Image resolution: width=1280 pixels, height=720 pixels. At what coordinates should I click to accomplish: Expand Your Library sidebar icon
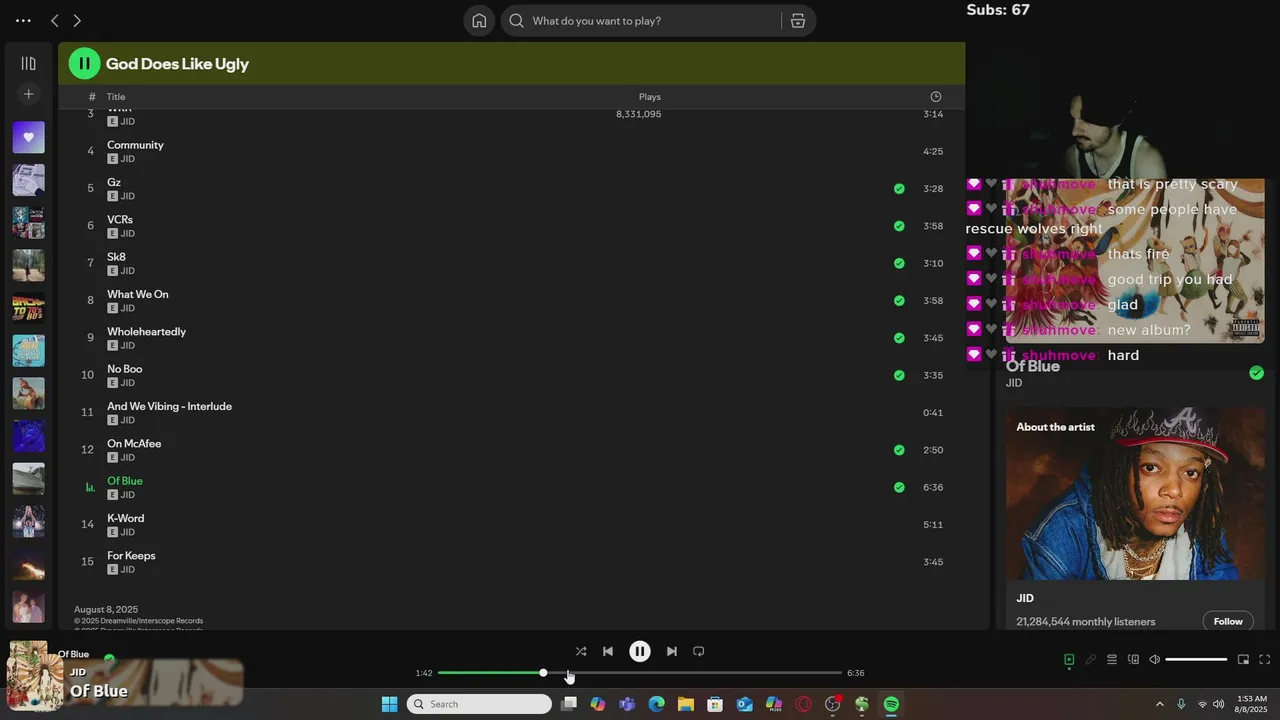pyautogui.click(x=28, y=63)
